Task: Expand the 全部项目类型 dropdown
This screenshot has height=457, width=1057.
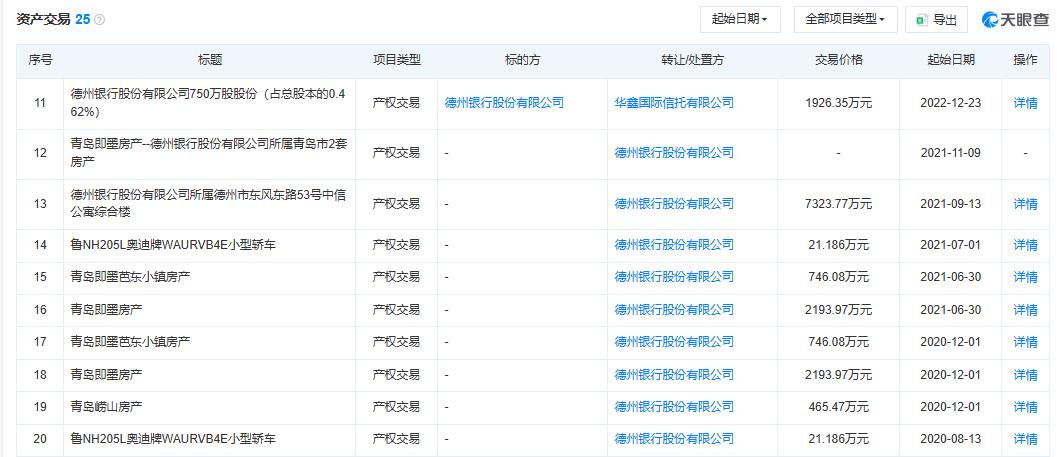Action: pos(845,20)
